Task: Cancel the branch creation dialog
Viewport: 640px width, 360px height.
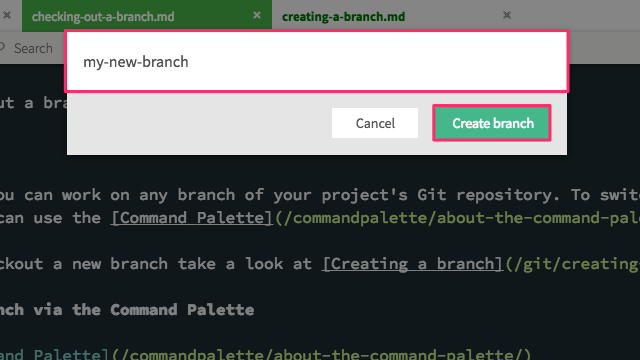Action: coord(375,123)
